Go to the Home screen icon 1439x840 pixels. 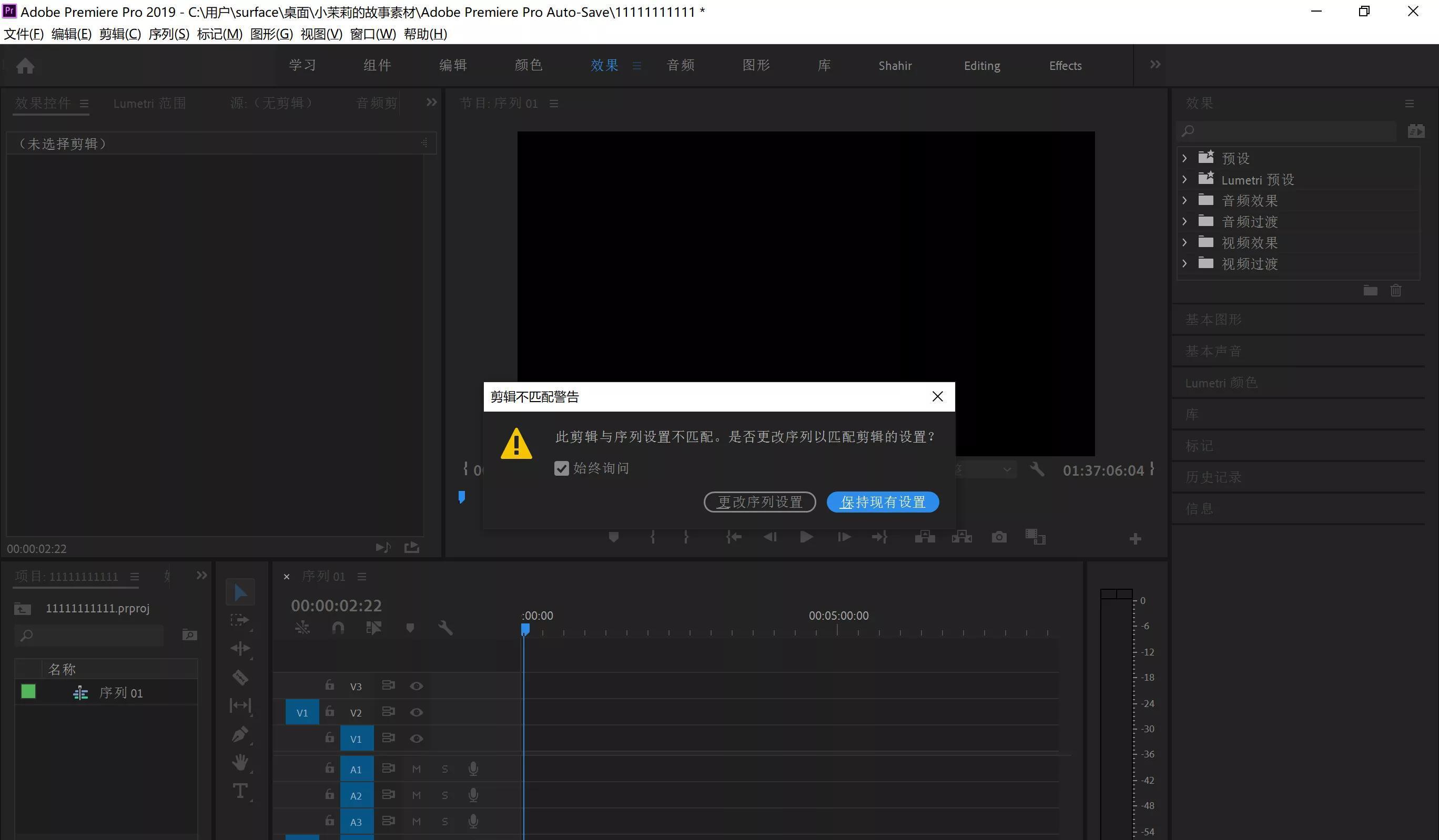[25, 66]
